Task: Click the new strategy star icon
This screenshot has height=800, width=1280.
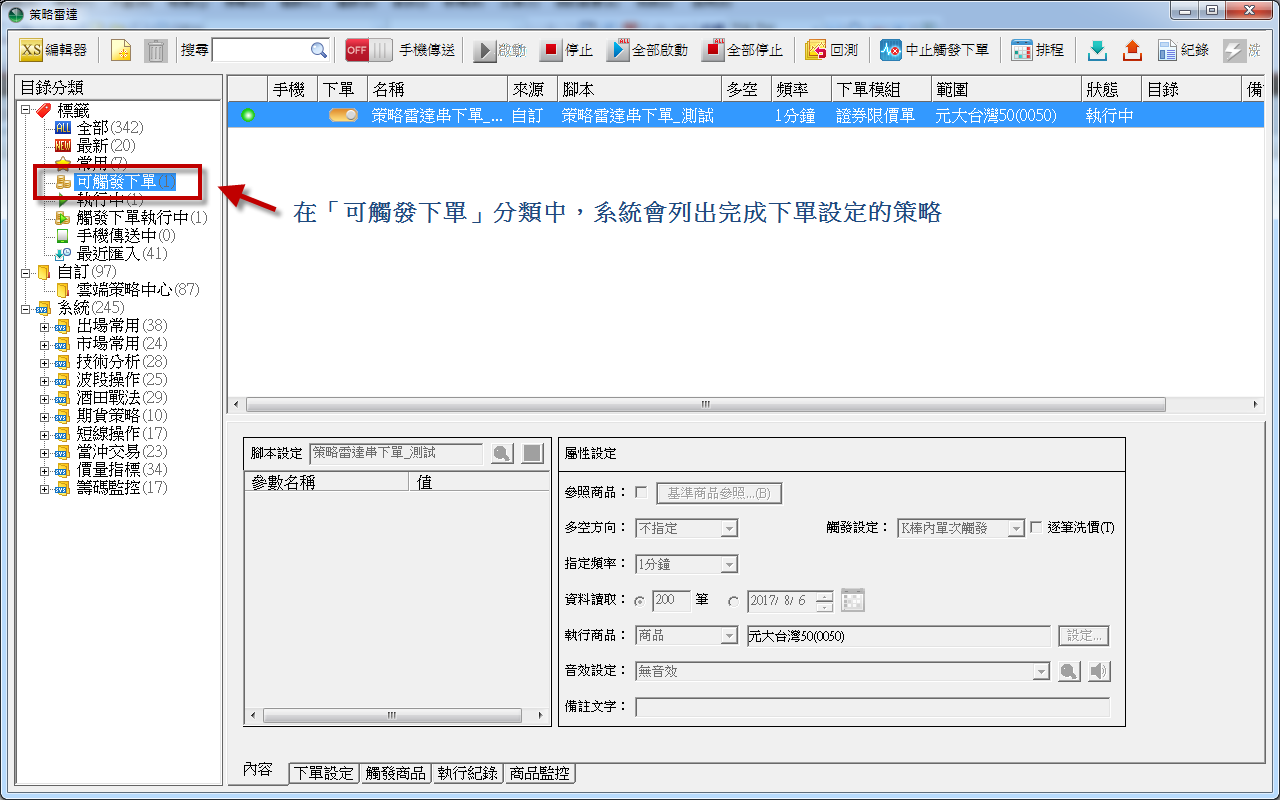Action: [x=121, y=50]
